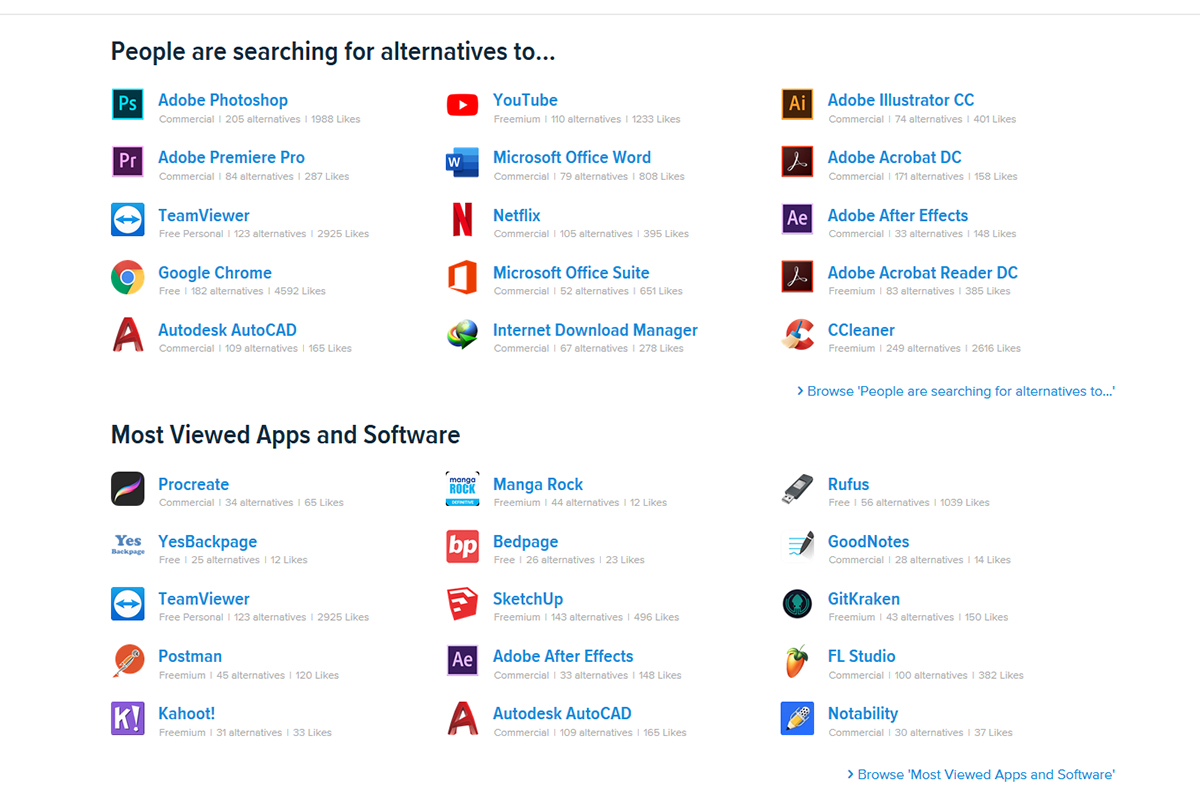Open the Adobe Premiere Pro link
1200x810 pixels.
point(231,157)
